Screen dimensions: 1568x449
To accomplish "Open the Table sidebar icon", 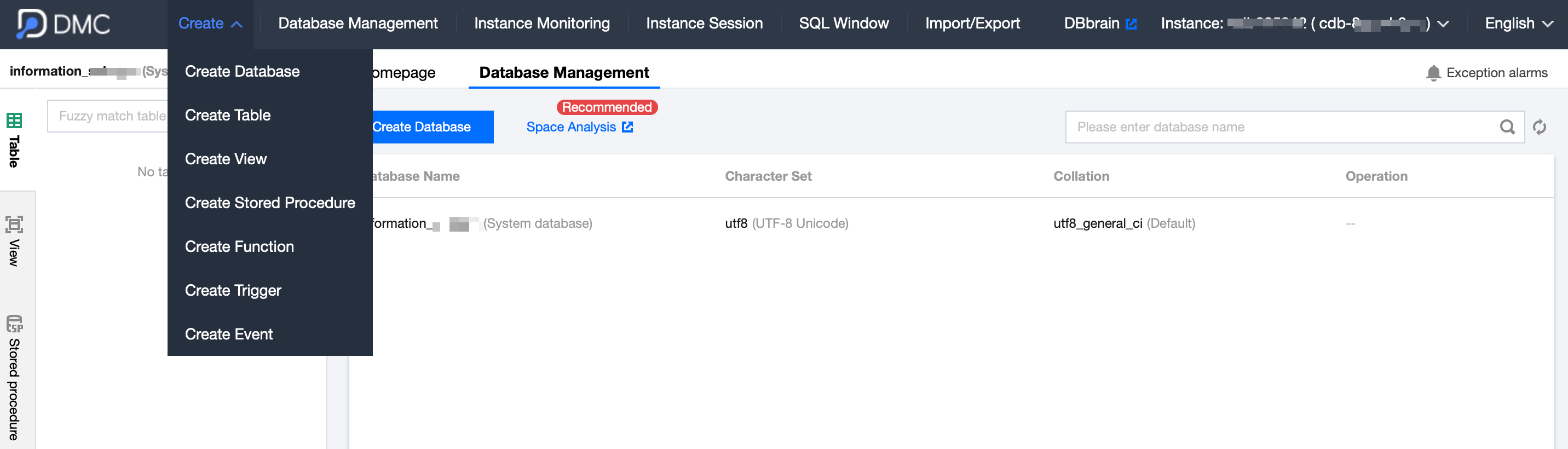I will pos(14,120).
